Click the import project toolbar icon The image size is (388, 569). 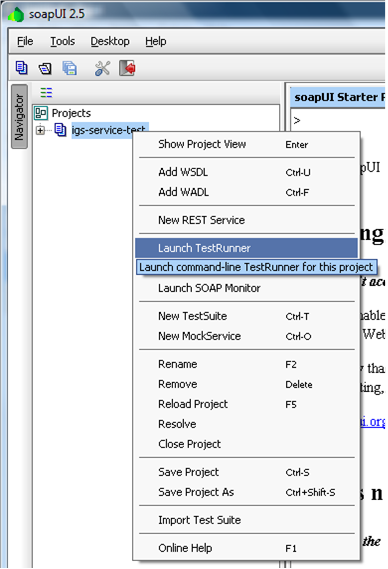click(45, 68)
